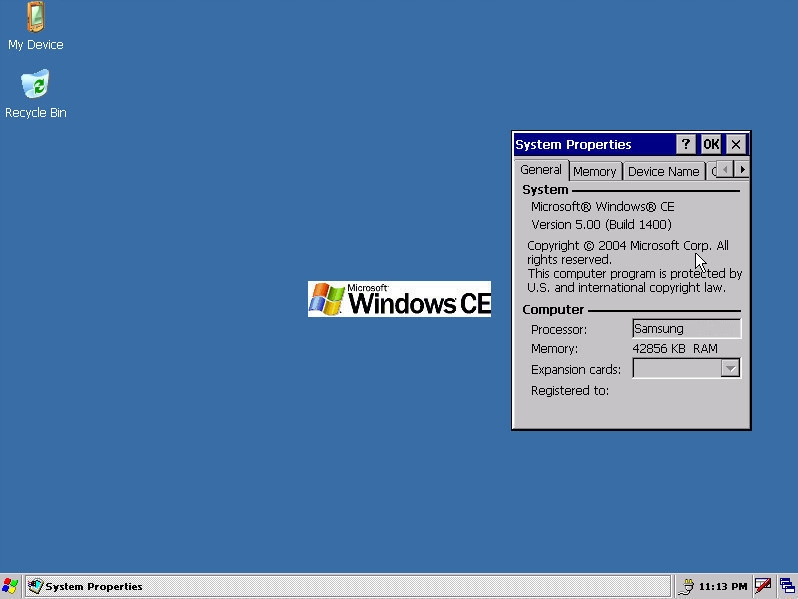
Task: Click the show desktop tray icon
Action: pos(787,586)
